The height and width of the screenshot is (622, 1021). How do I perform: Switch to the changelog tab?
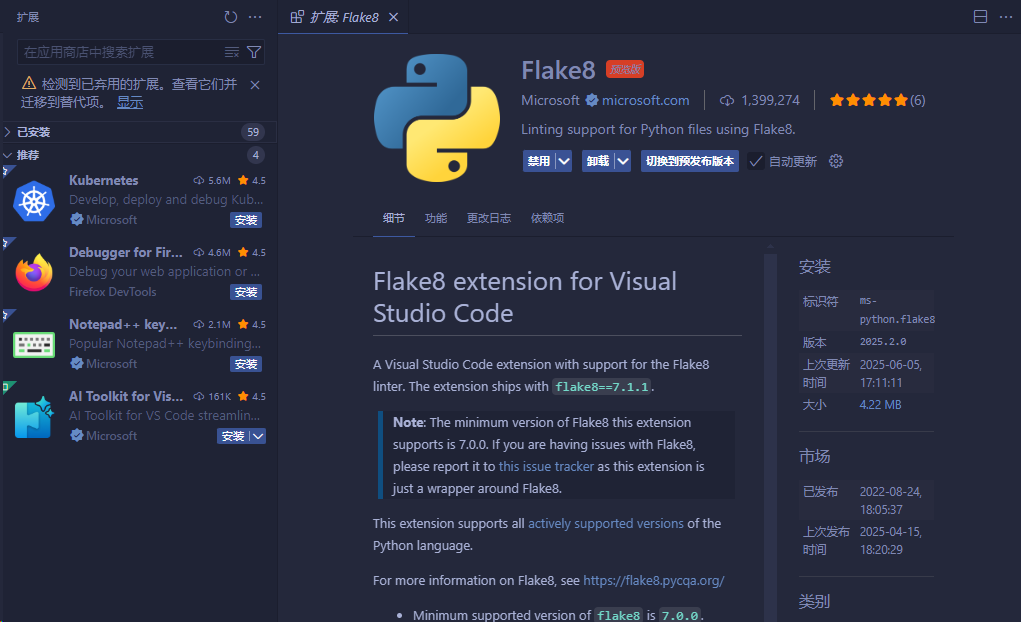click(x=489, y=218)
